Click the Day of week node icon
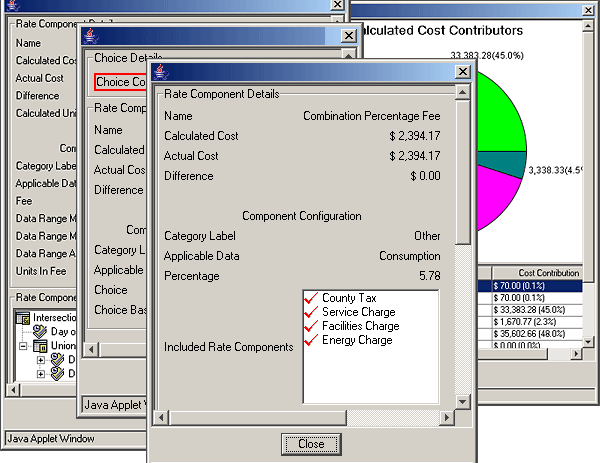The image size is (600, 463). (x=40, y=332)
